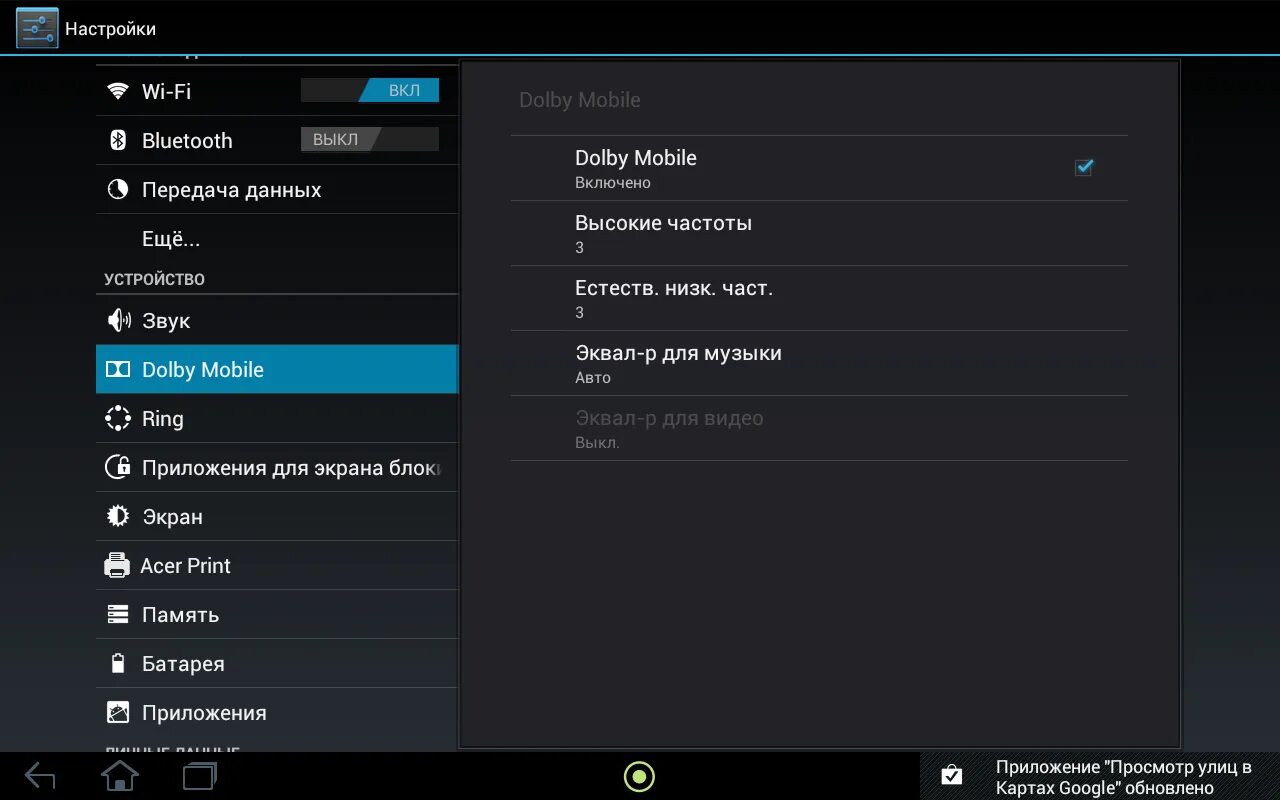
Task: Tap the lock screen apps padlock icon
Action: coord(118,467)
